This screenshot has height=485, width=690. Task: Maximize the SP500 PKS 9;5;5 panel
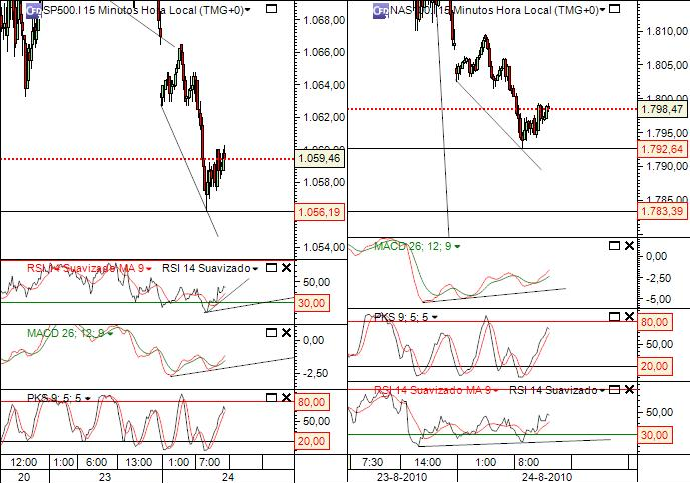click(272, 398)
